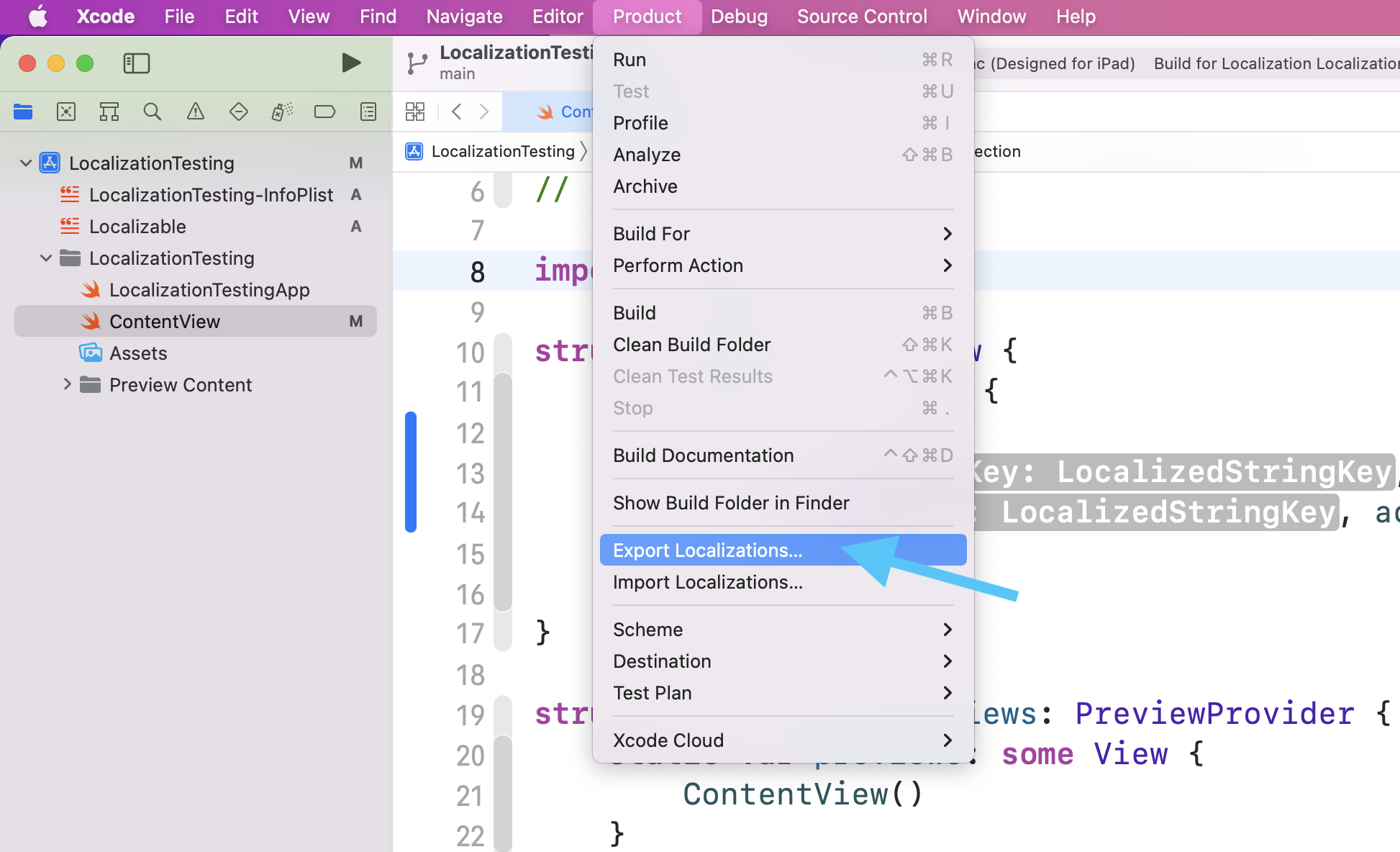Choose Build from the Product menu

pos(783,313)
